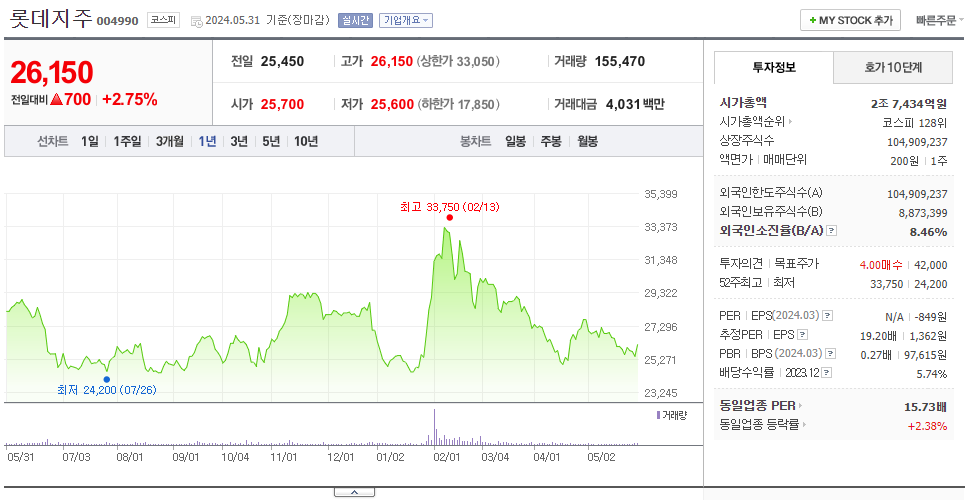Open the 동일업종 PER link
The width and height of the screenshot is (968, 500).
pyautogui.click(x=757, y=406)
